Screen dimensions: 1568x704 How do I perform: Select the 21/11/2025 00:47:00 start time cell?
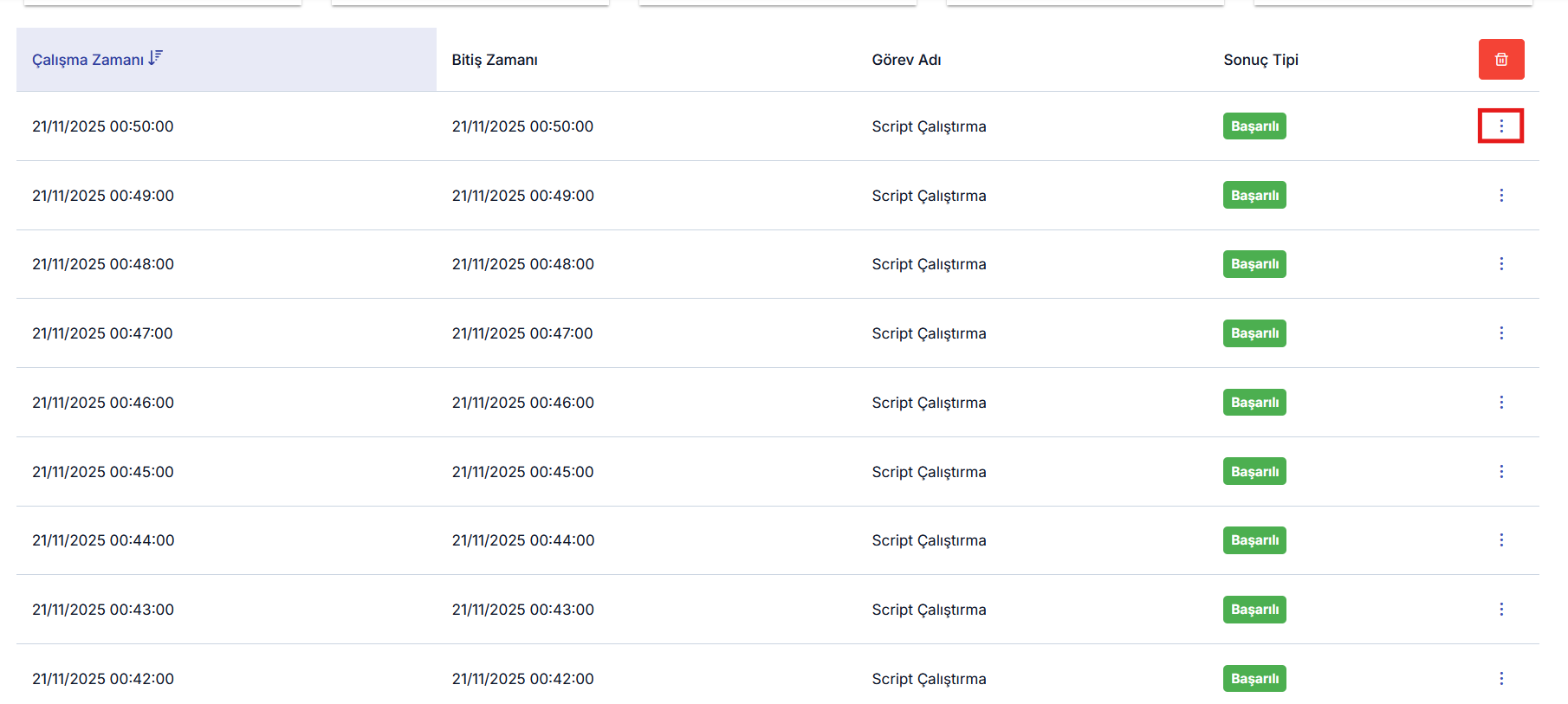(x=102, y=333)
